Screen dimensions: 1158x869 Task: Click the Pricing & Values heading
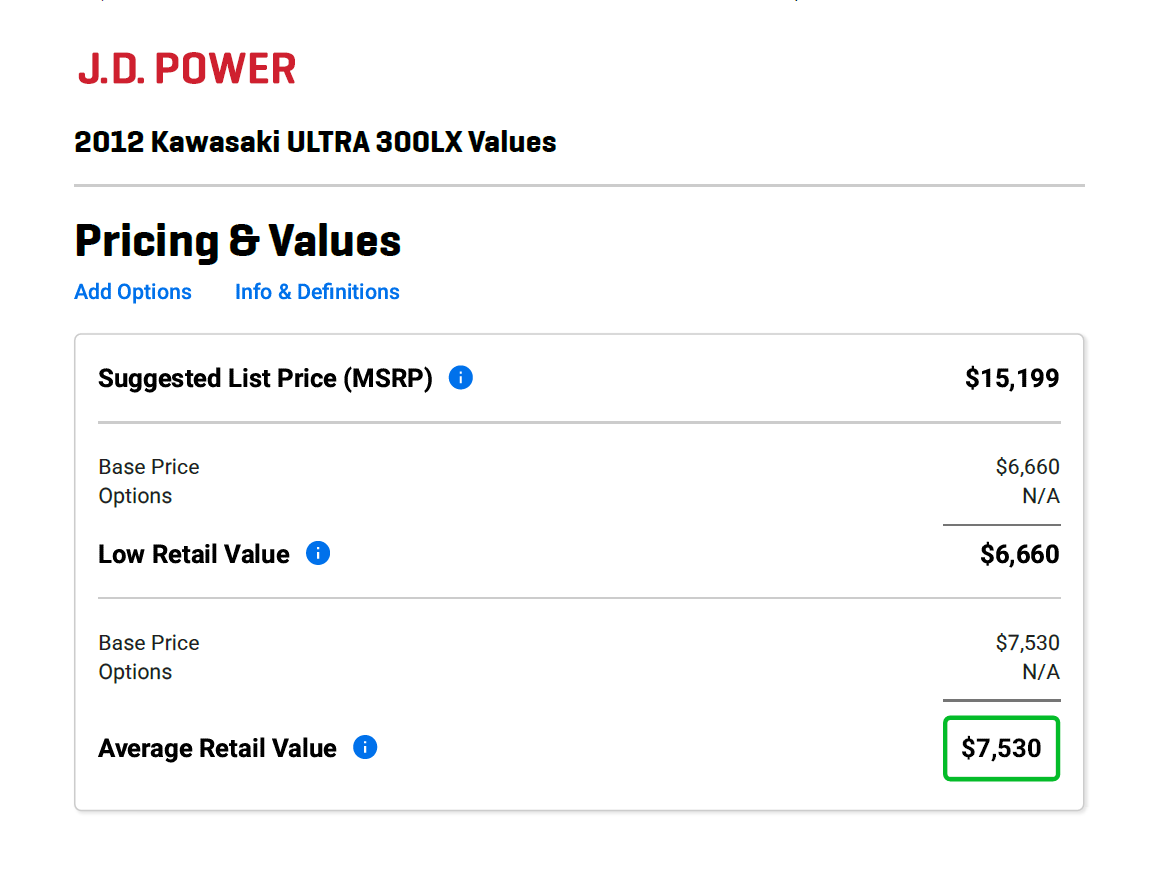click(238, 241)
